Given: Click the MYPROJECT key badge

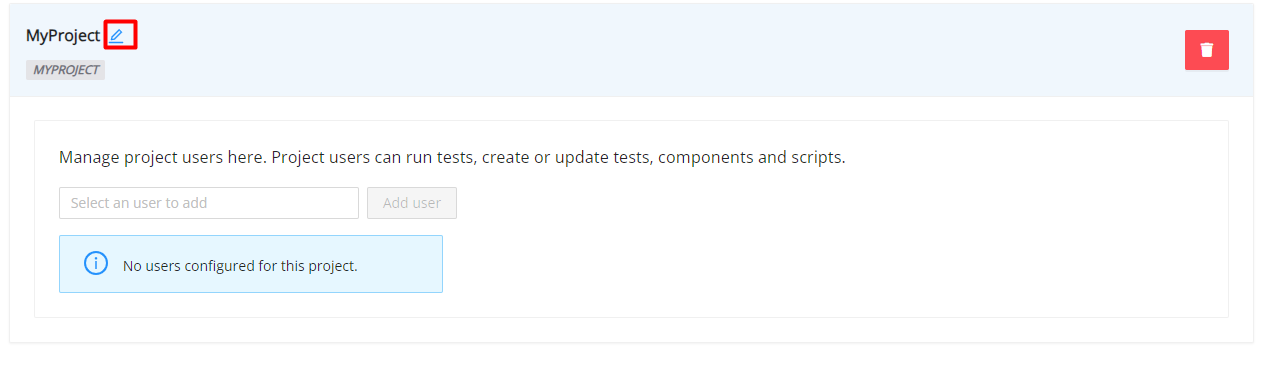Looking at the screenshot, I should pos(66,70).
